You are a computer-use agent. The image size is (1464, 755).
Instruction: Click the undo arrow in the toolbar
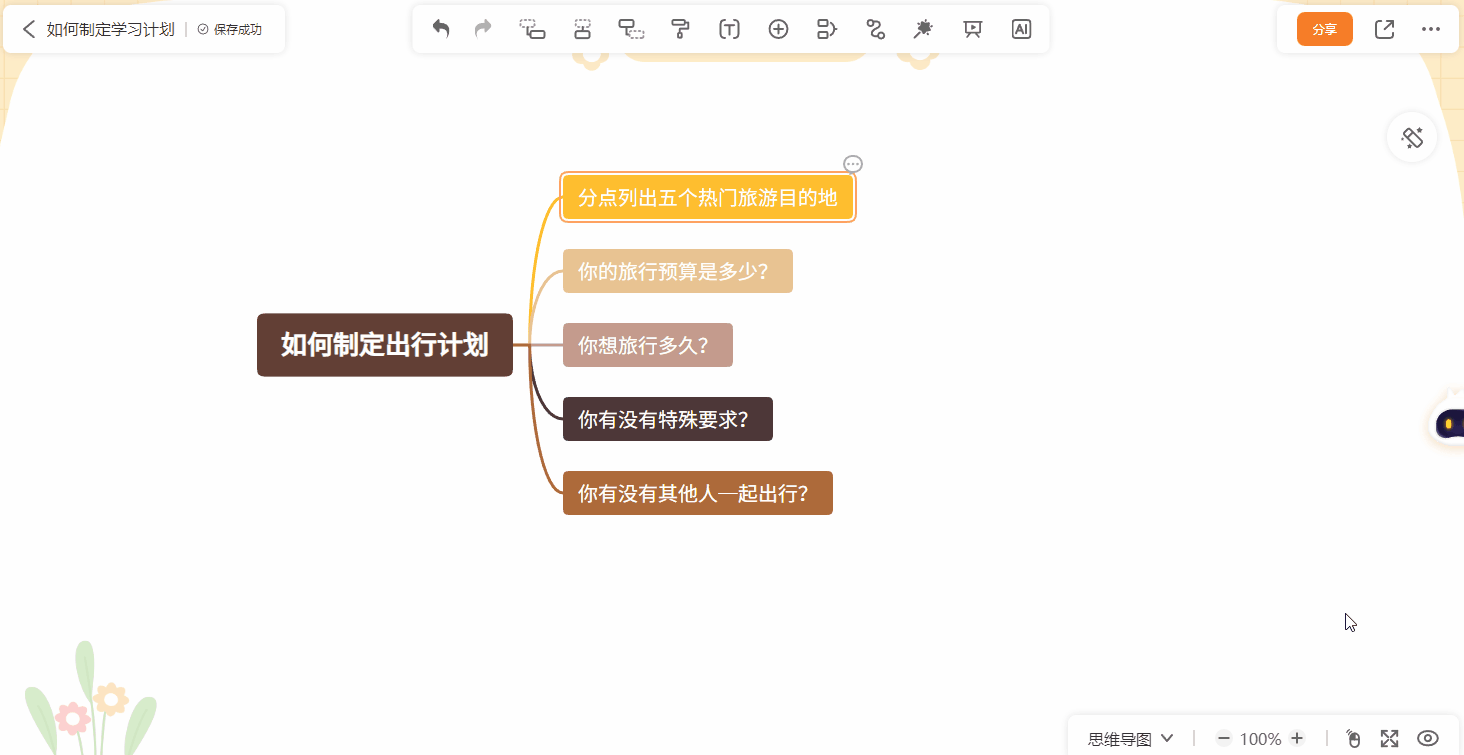click(x=440, y=29)
